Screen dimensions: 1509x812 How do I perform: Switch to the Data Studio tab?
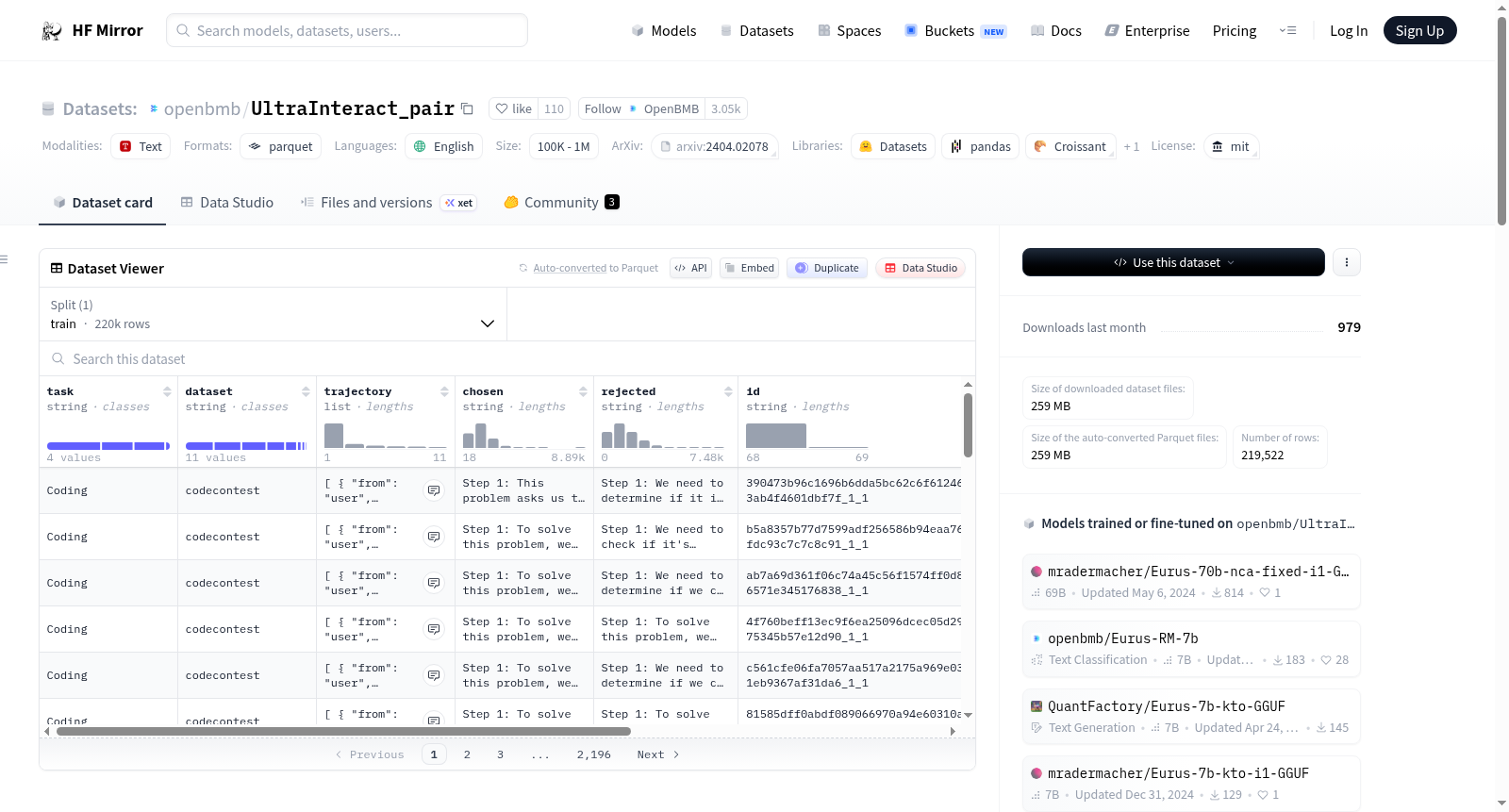(226, 203)
